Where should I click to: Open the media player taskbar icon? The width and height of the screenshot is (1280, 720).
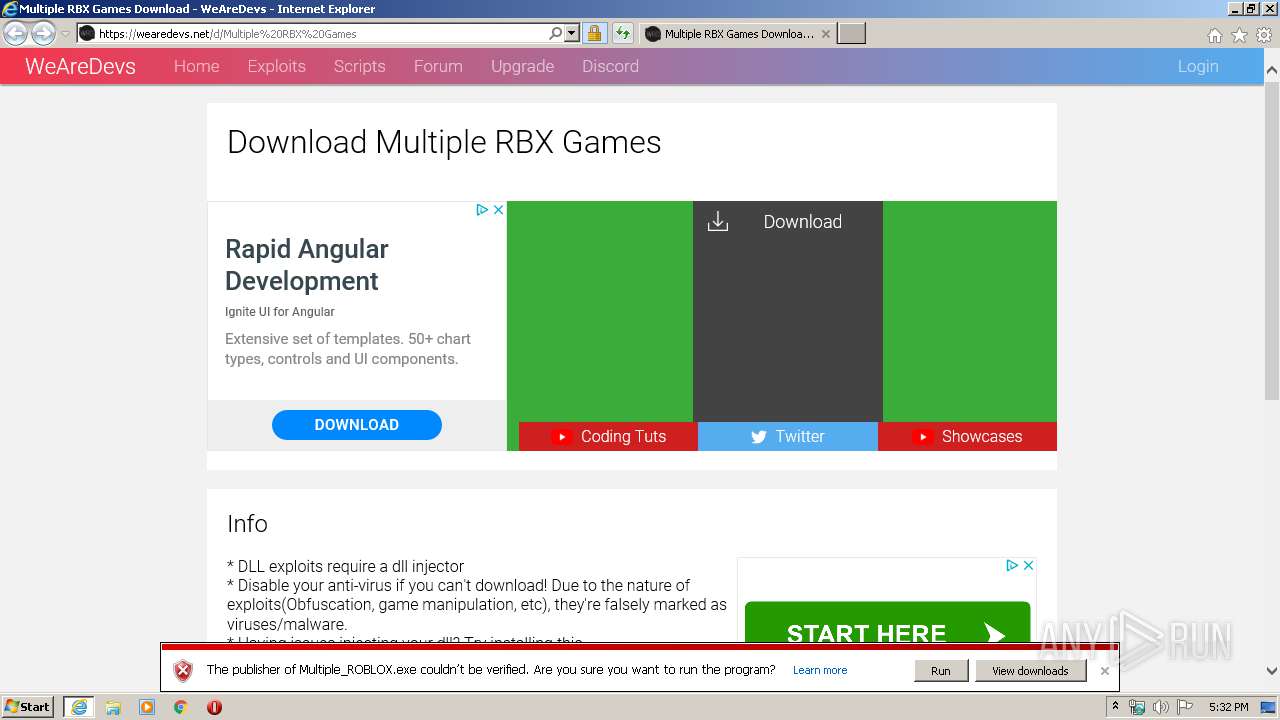click(147, 707)
